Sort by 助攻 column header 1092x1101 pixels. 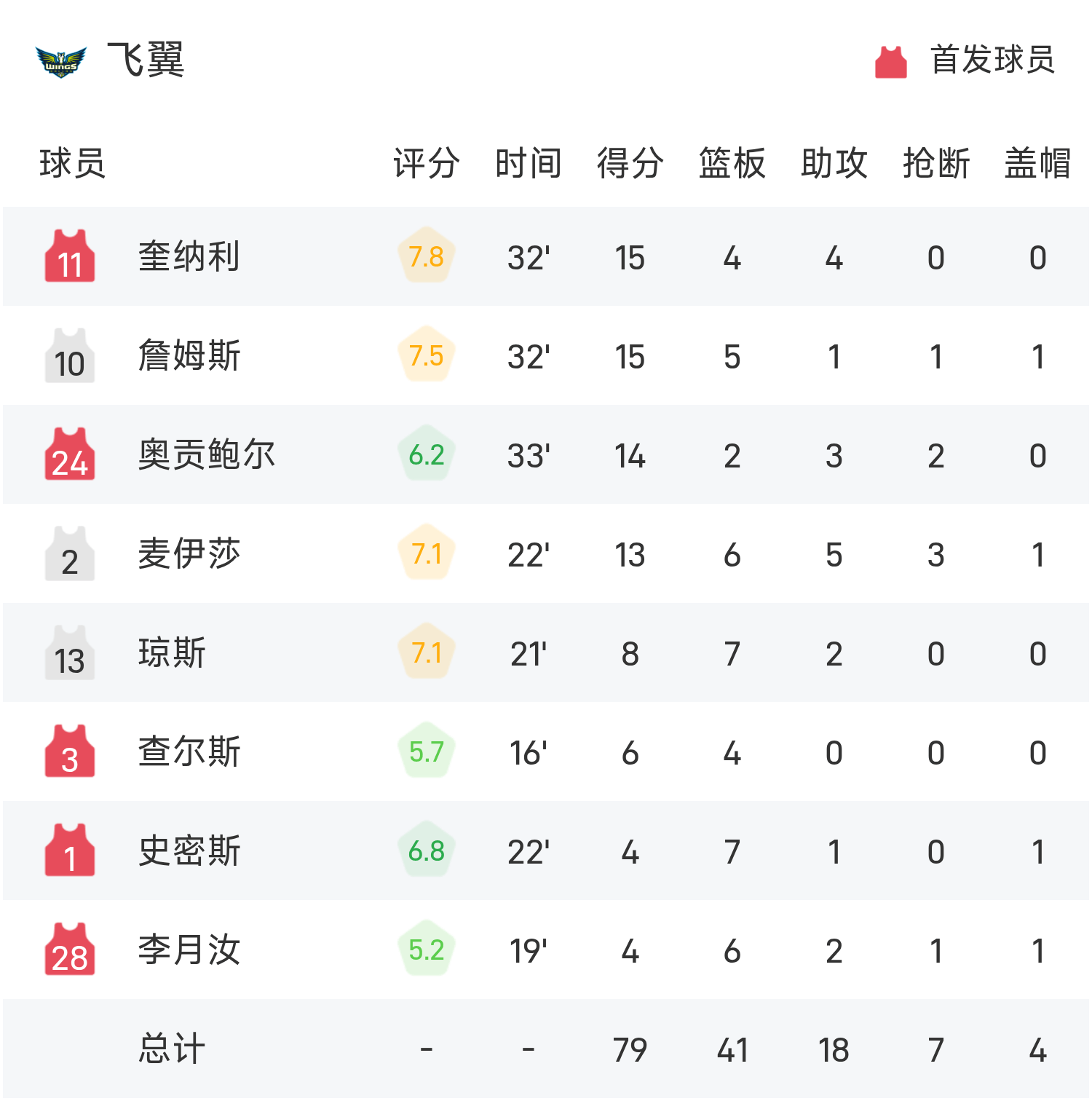[x=834, y=163]
